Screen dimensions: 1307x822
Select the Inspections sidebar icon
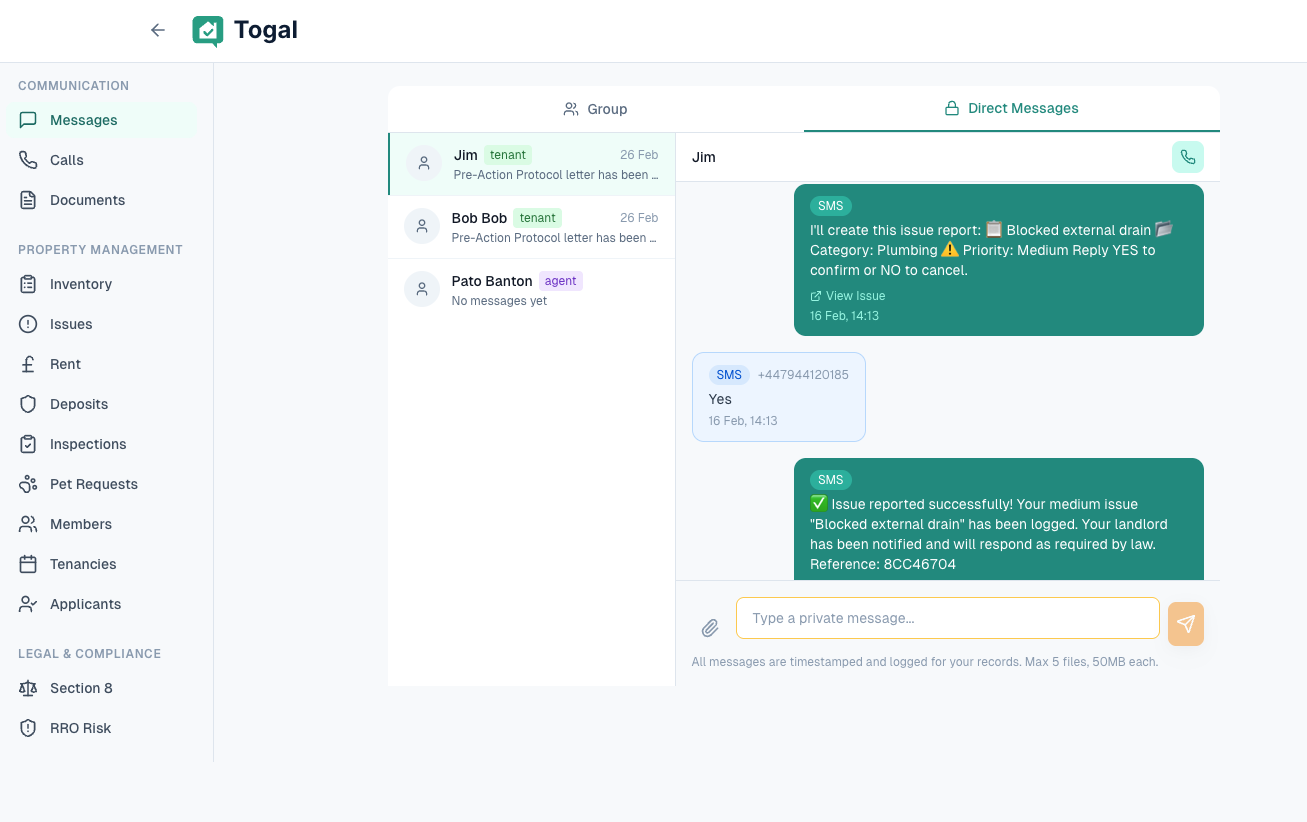[x=29, y=444]
